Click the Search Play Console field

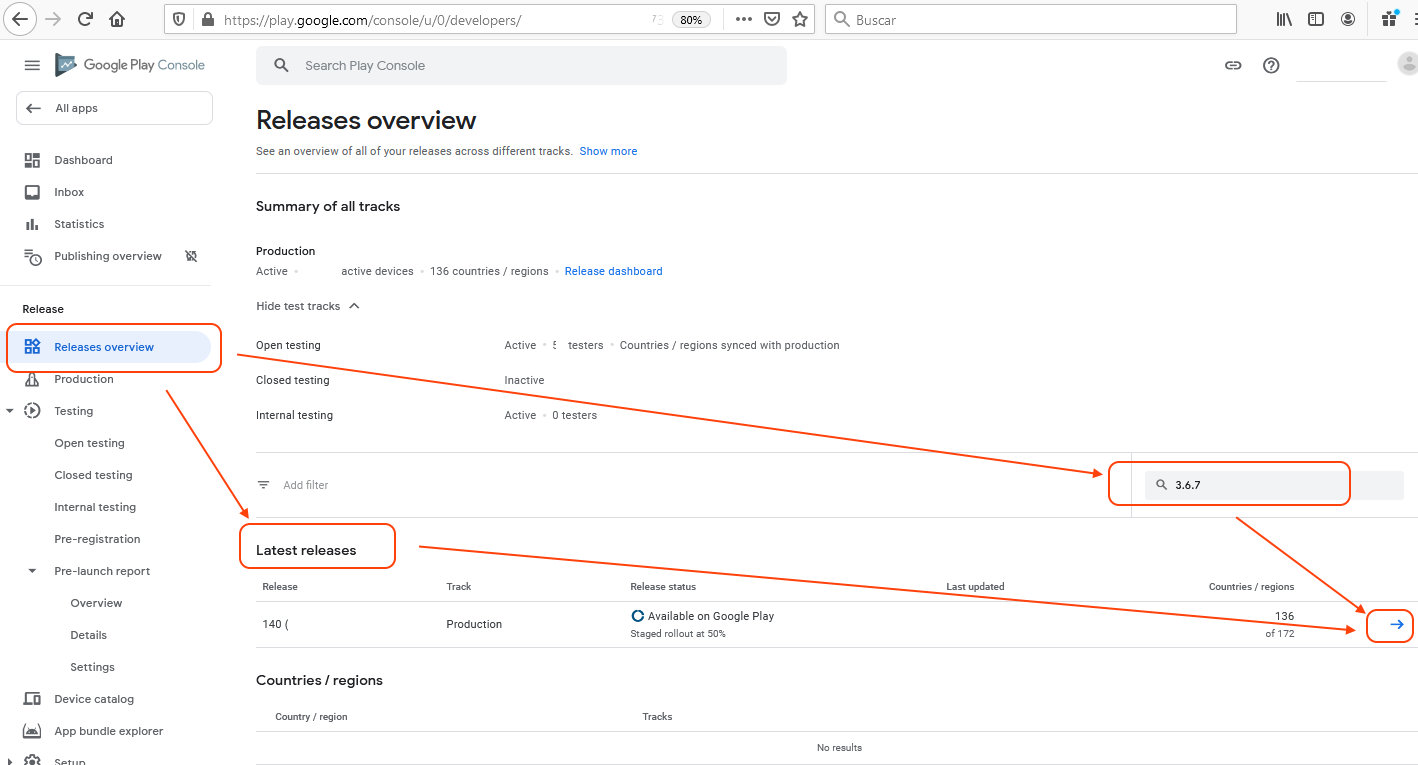[521, 65]
